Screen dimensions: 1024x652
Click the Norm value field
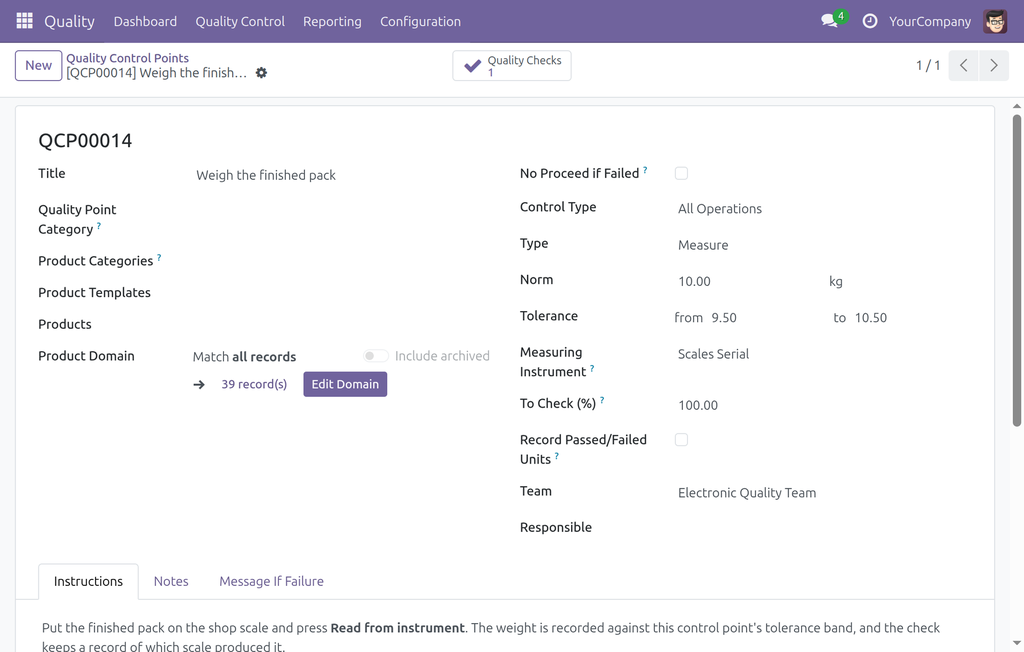click(748, 282)
